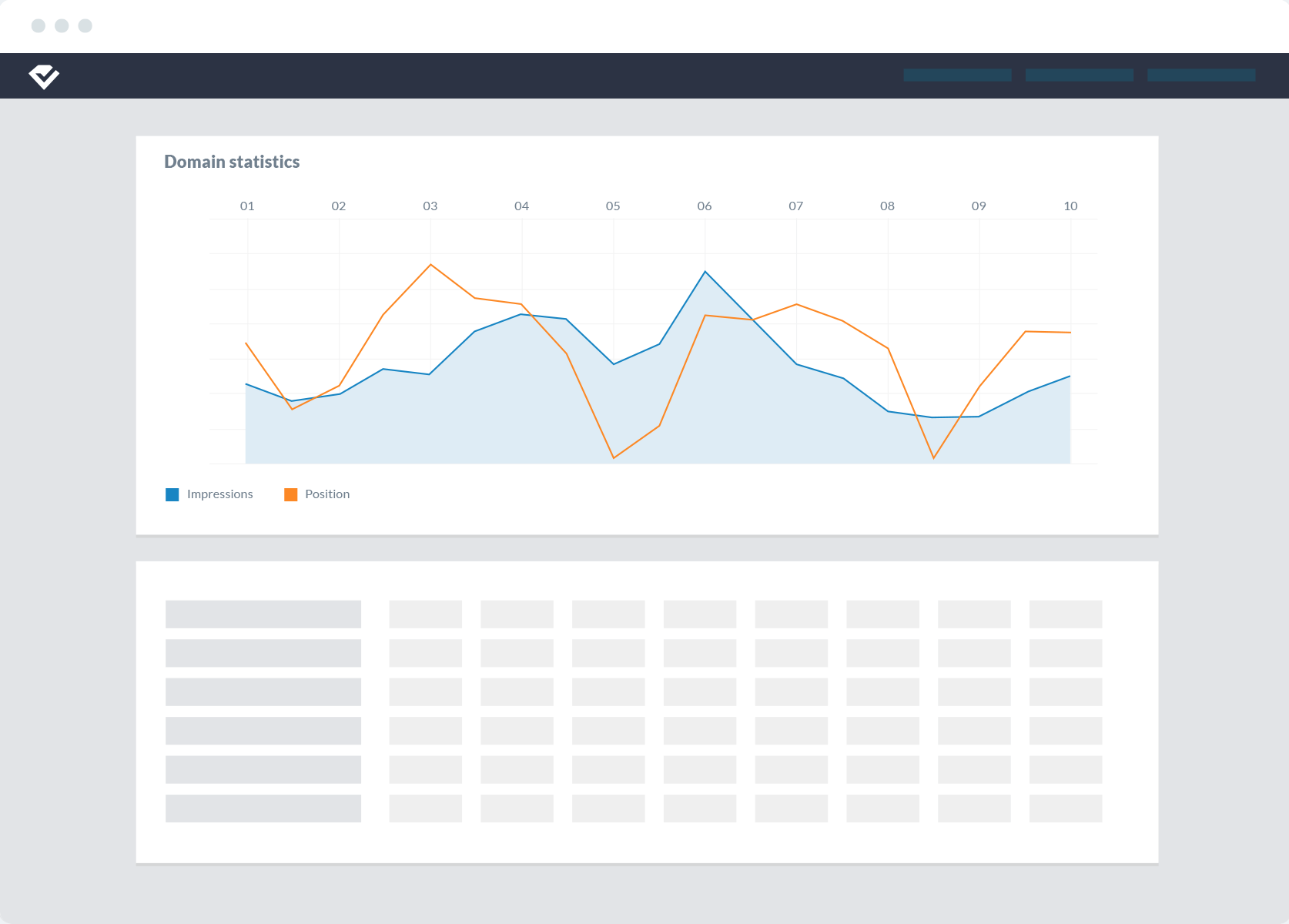Image resolution: width=1289 pixels, height=924 pixels.
Task: Click the blue Impressions peak at 06
Action: 705,271
